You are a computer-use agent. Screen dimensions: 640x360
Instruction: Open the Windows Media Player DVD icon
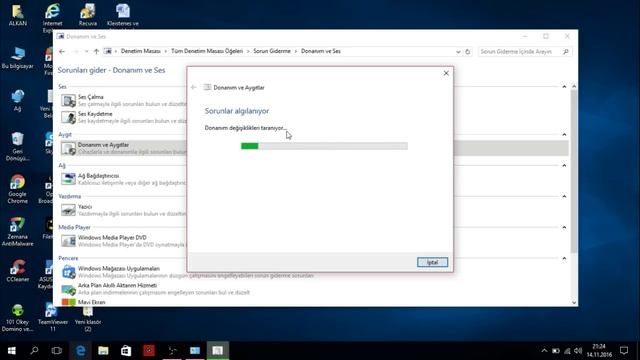[68, 241]
